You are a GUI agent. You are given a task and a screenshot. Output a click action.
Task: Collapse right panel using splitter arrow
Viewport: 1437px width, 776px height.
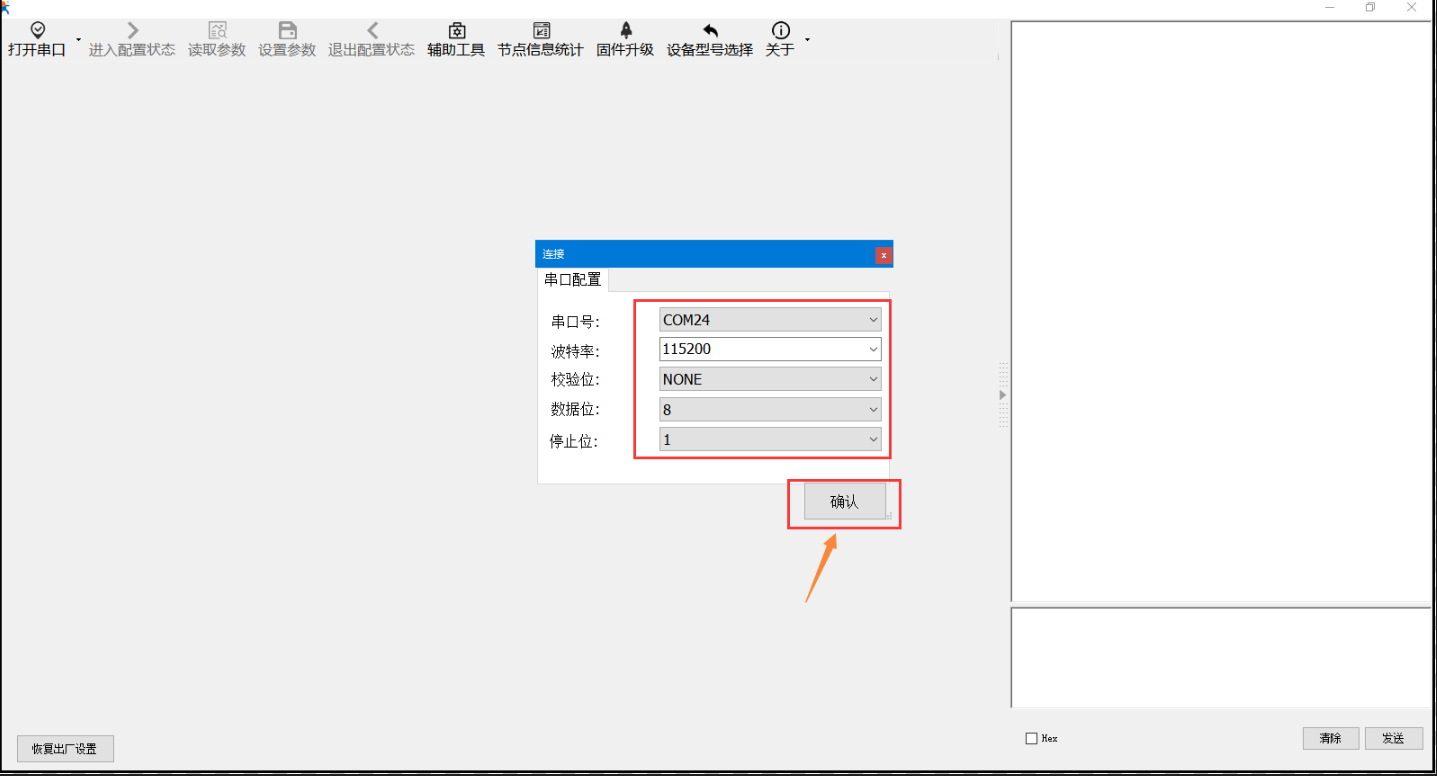click(x=1003, y=395)
